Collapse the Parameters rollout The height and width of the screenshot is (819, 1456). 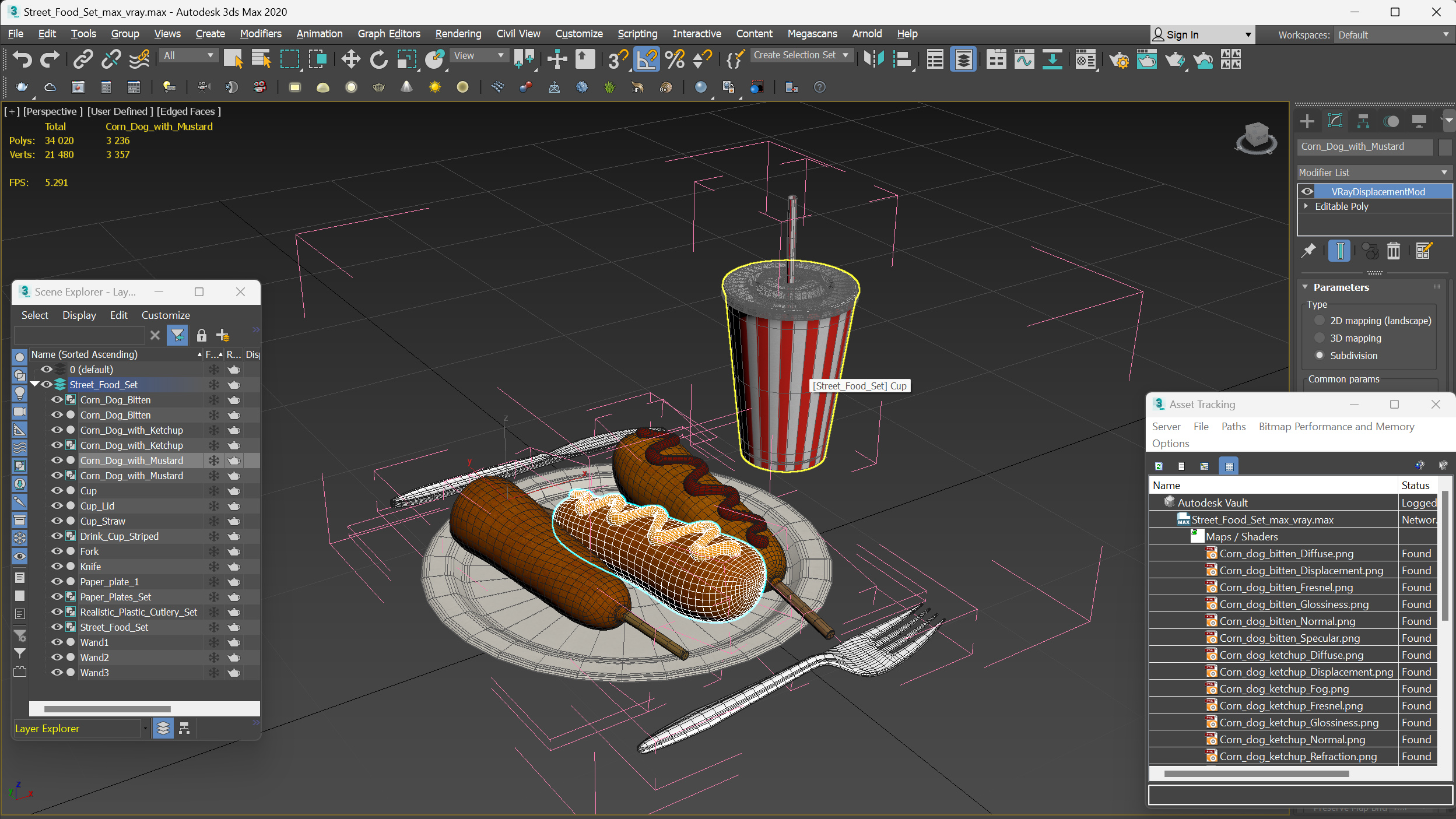(1305, 287)
